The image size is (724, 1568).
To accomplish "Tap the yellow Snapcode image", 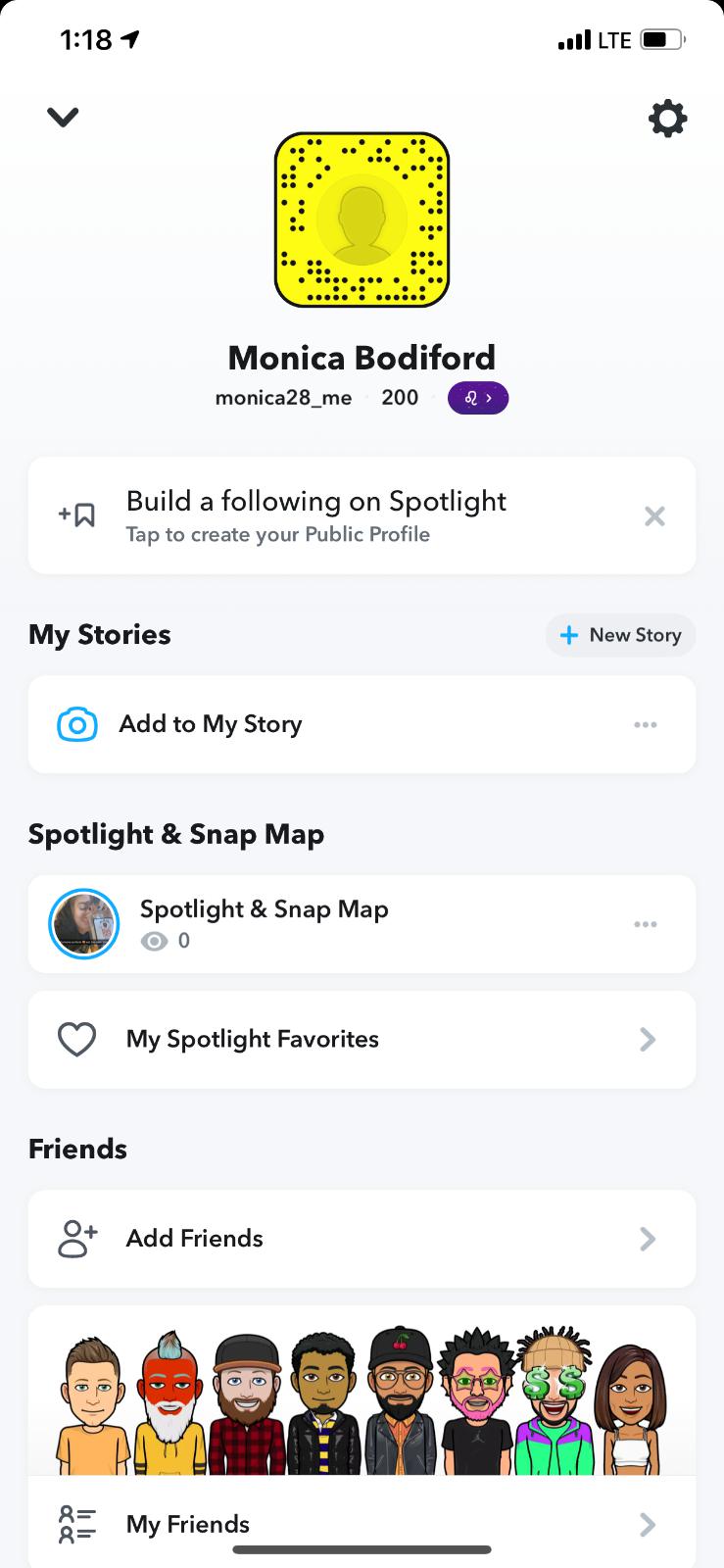I will 362,220.
